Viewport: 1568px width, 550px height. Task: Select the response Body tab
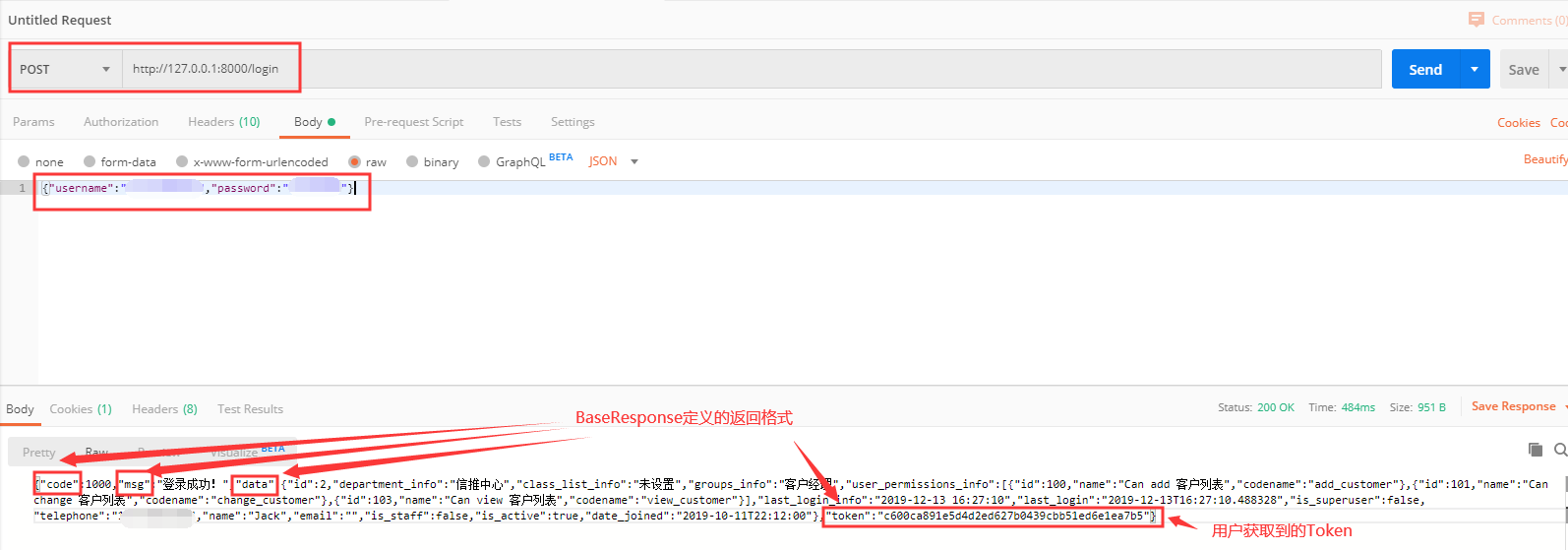tap(20, 409)
